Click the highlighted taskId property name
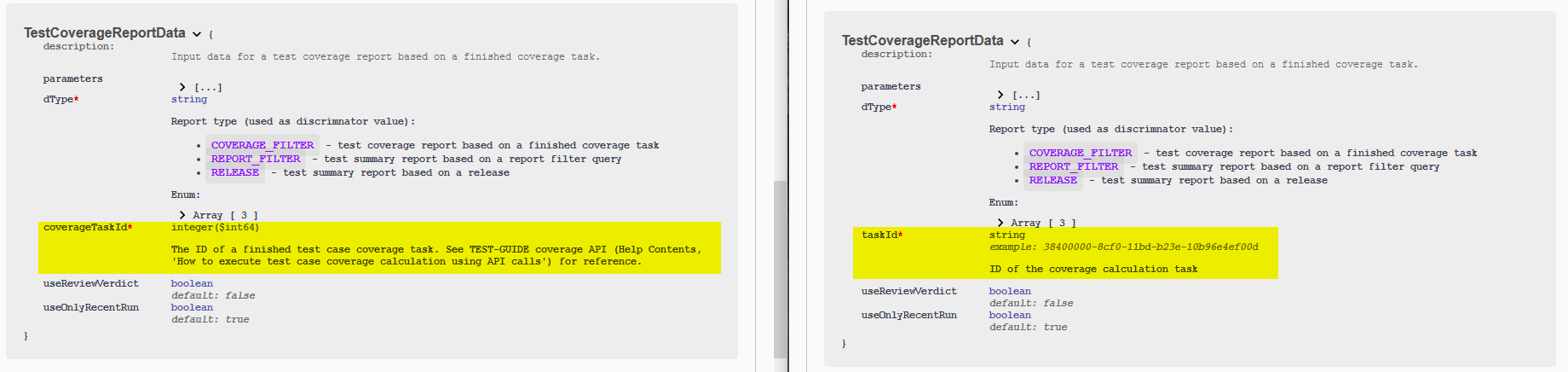Viewport: 1568px width, 372px height. (x=879, y=235)
